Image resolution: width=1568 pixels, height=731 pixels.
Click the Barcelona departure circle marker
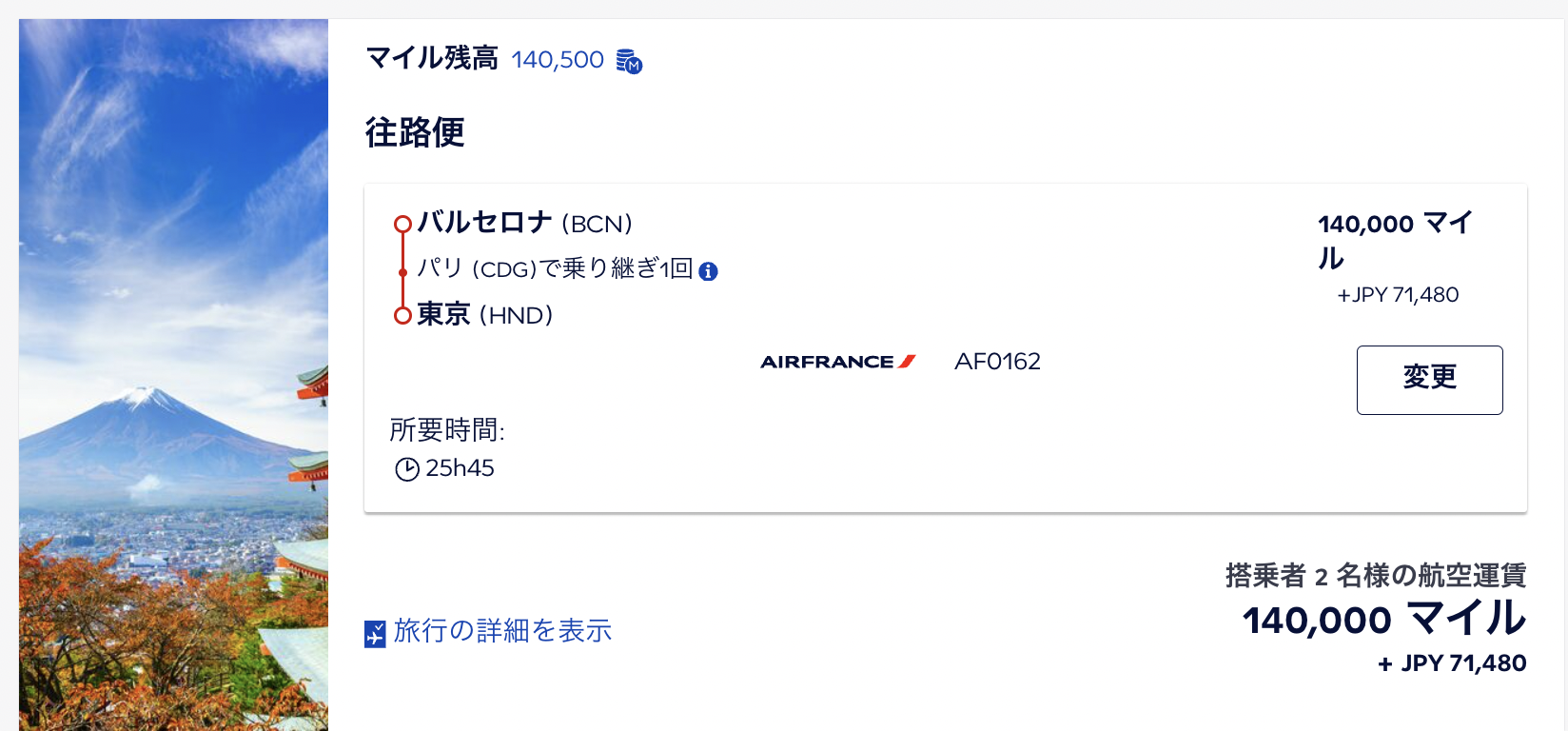[402, 225]
